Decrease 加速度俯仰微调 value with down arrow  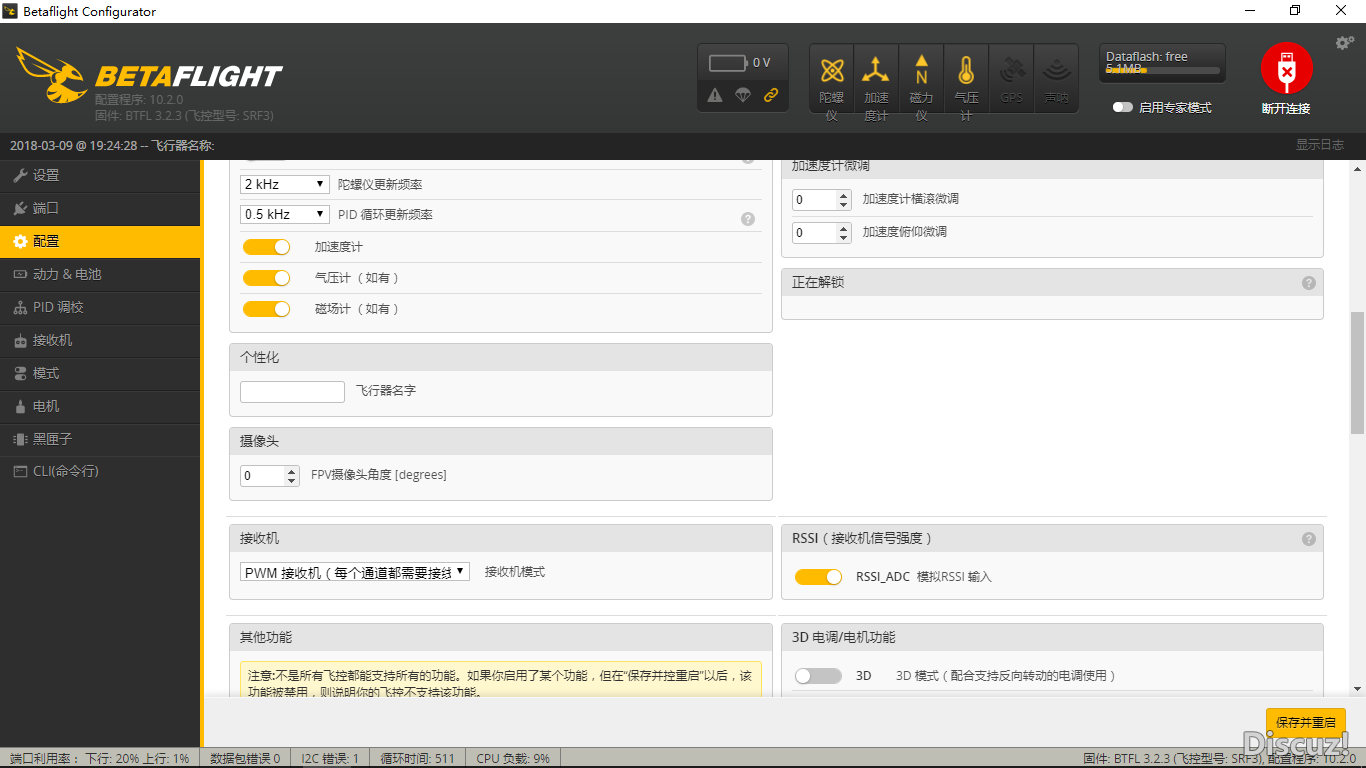[843, 238]
